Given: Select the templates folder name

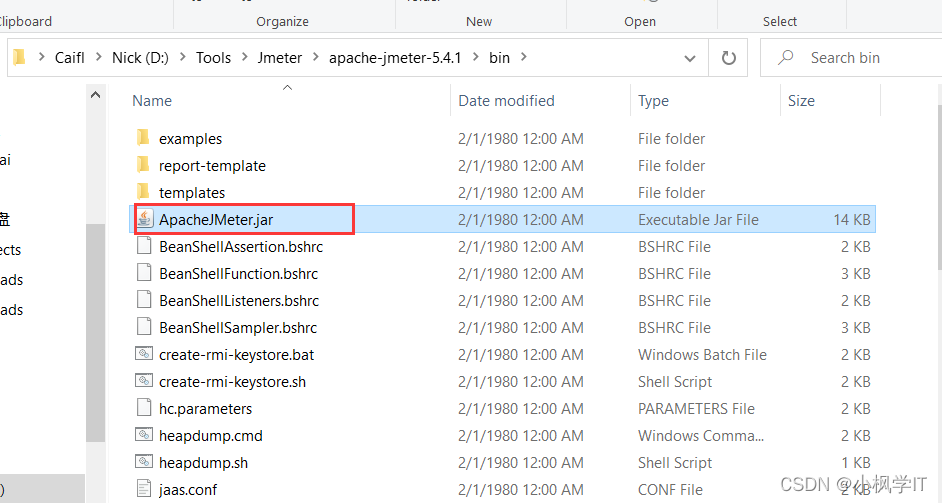Looking at the screenshot, I should 192,193.
